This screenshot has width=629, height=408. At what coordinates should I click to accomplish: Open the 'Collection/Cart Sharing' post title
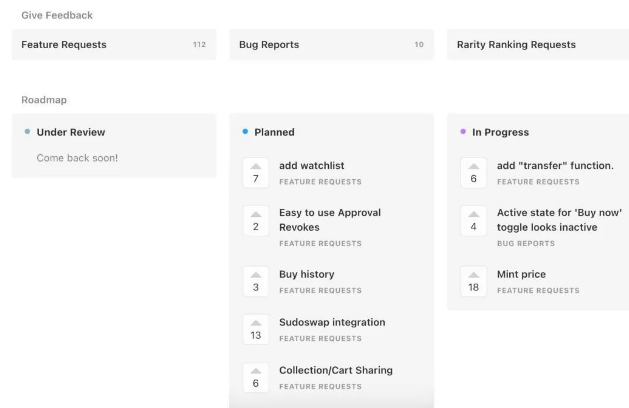(x=336, y=370)
